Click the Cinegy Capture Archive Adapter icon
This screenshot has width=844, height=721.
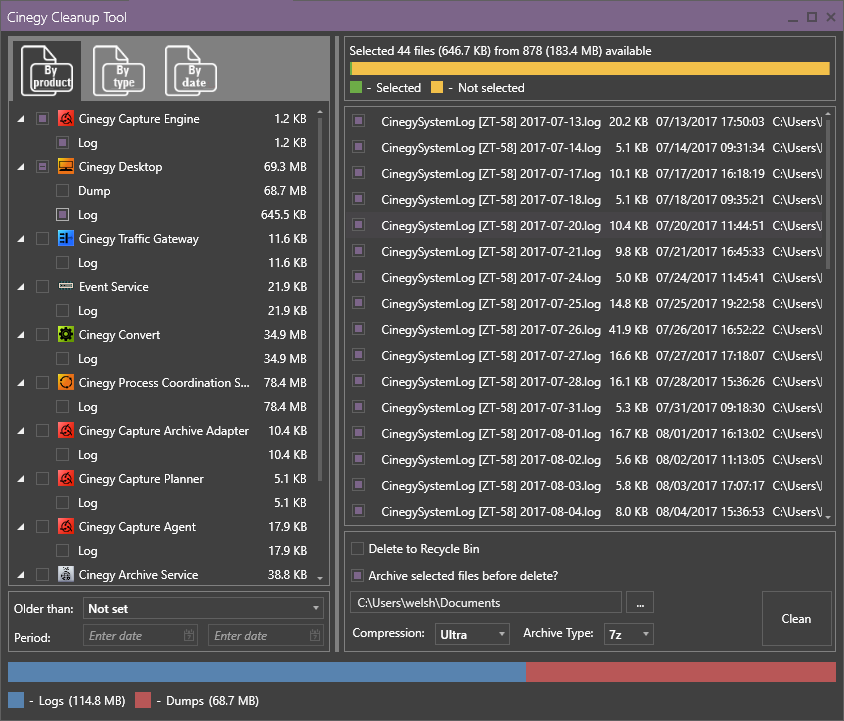66,430
